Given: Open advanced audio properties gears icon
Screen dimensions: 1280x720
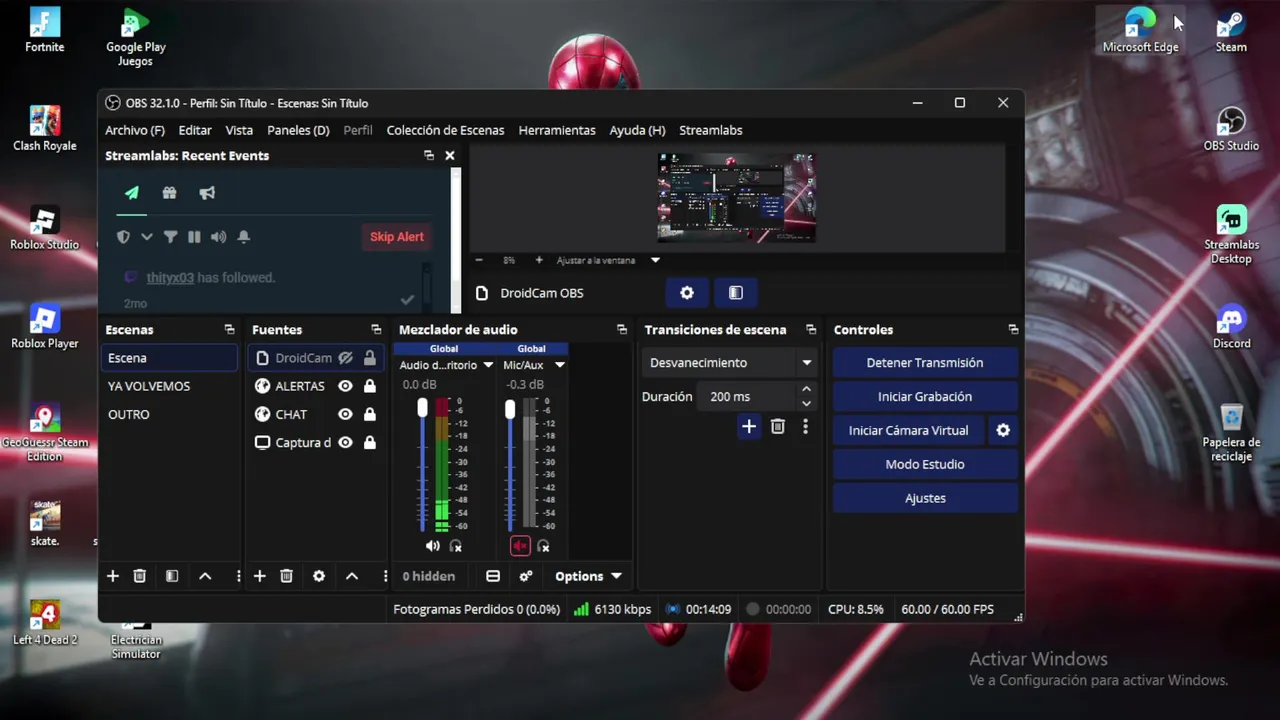Looking at the screenshot, I should 526,576.
